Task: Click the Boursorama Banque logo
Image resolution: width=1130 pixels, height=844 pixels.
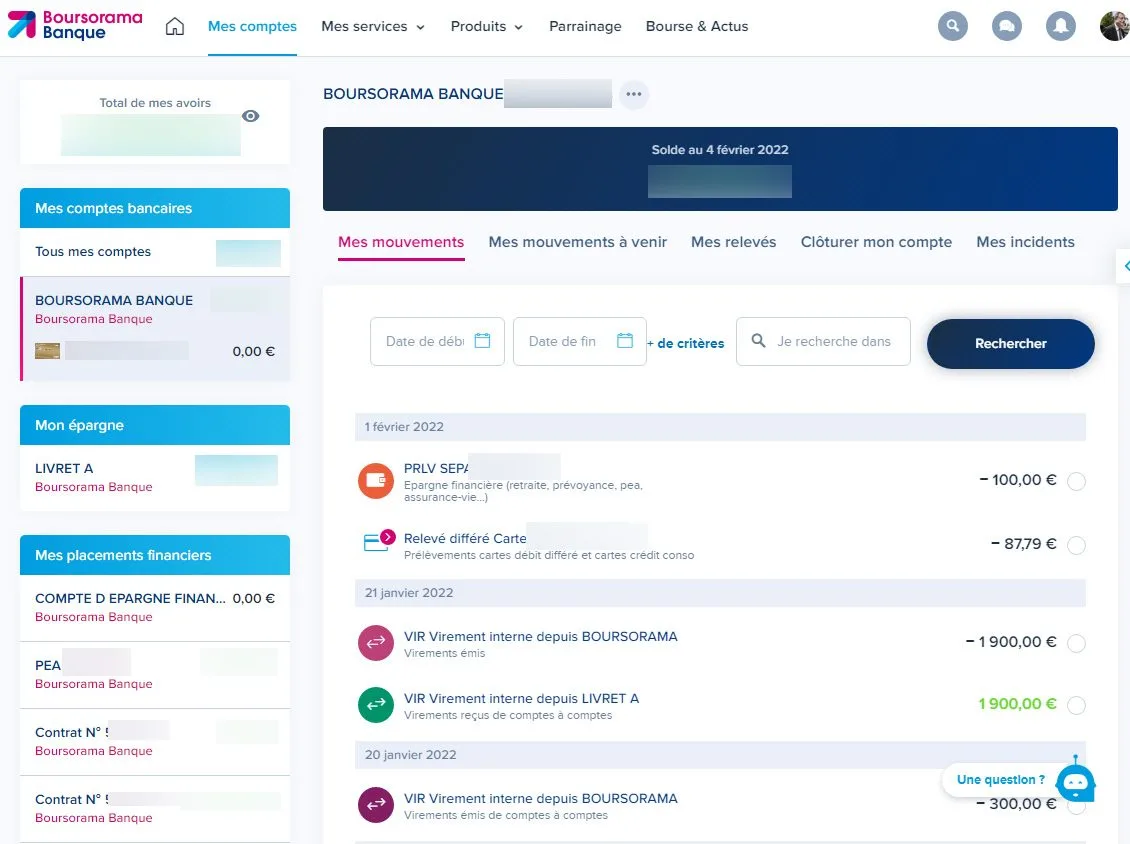Action: pos(75,25)
